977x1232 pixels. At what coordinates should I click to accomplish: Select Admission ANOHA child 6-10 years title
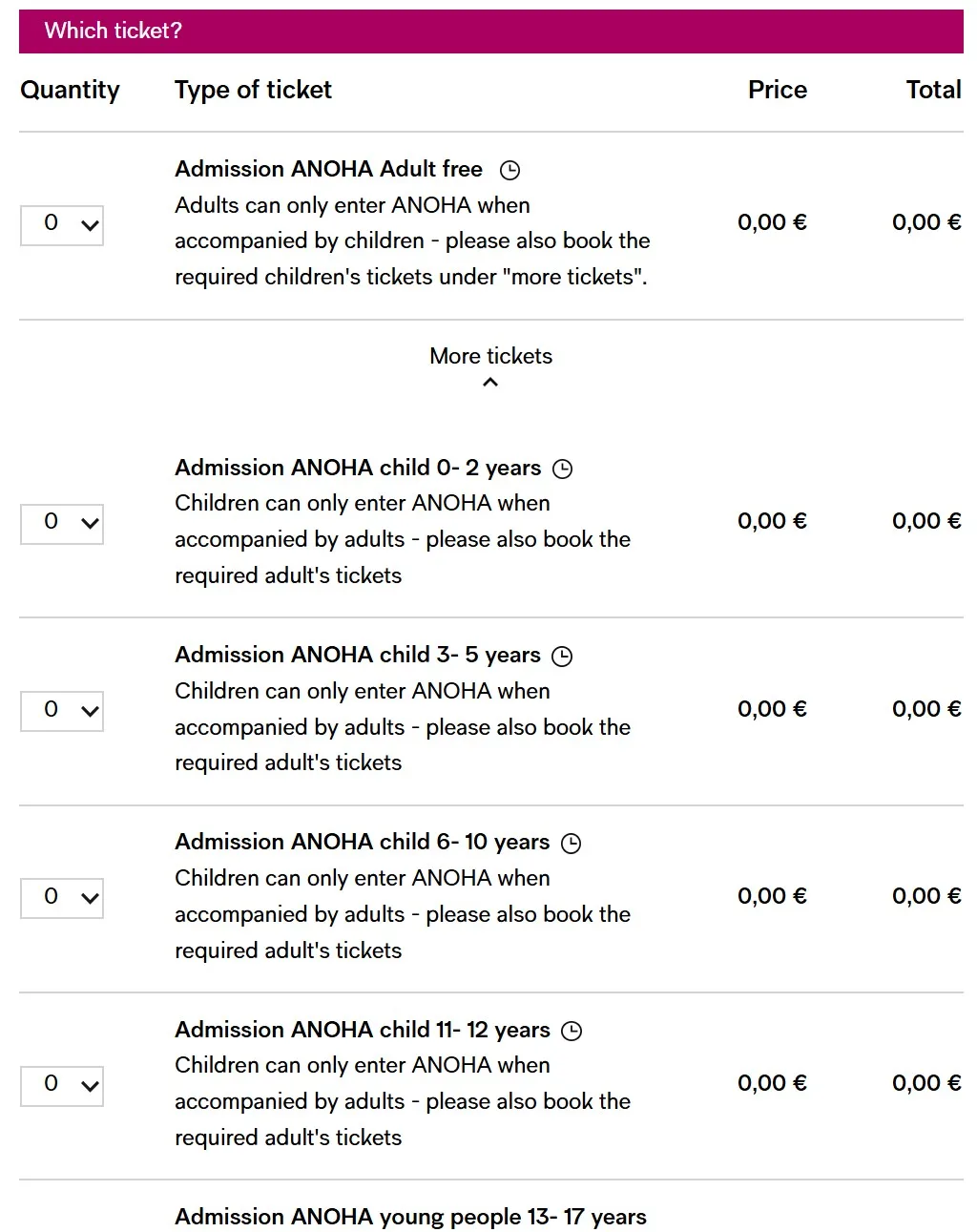pyautogui.click(x=363, y=842)
